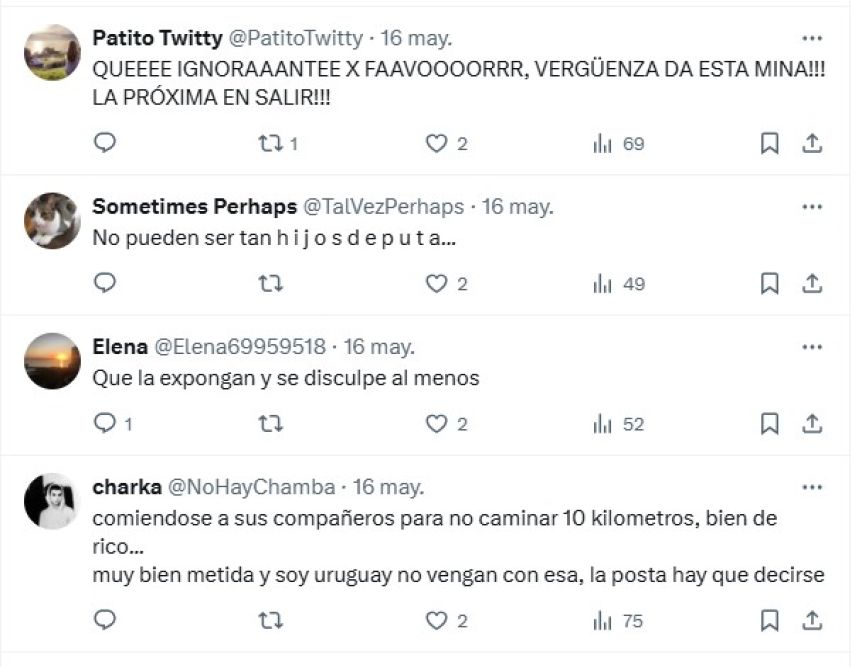Bookmark Elena's tweet
The height and width of the screenshot is (667, 862).
(769, 424)
